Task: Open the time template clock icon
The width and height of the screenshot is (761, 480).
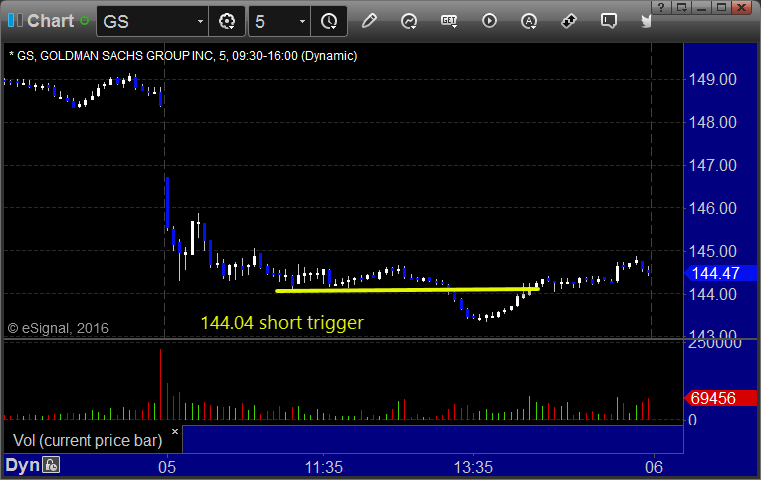Action: point(329,21)
